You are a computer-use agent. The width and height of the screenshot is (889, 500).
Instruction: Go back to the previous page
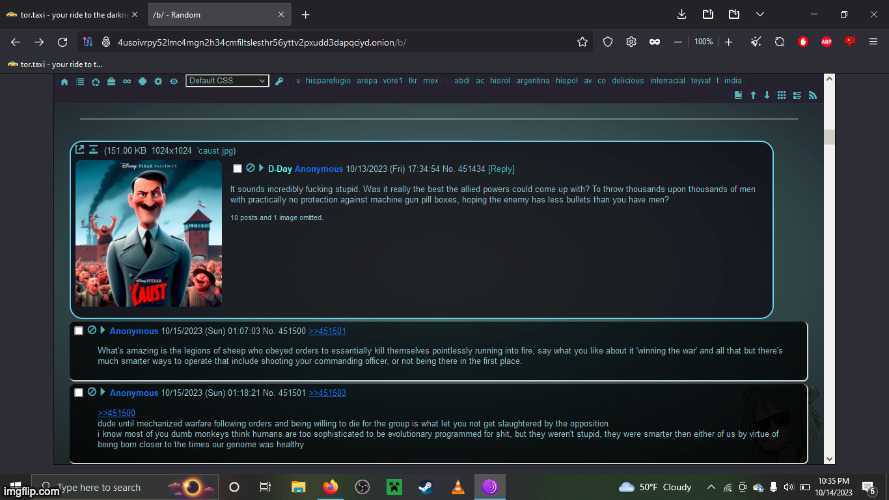pos(15,42)
